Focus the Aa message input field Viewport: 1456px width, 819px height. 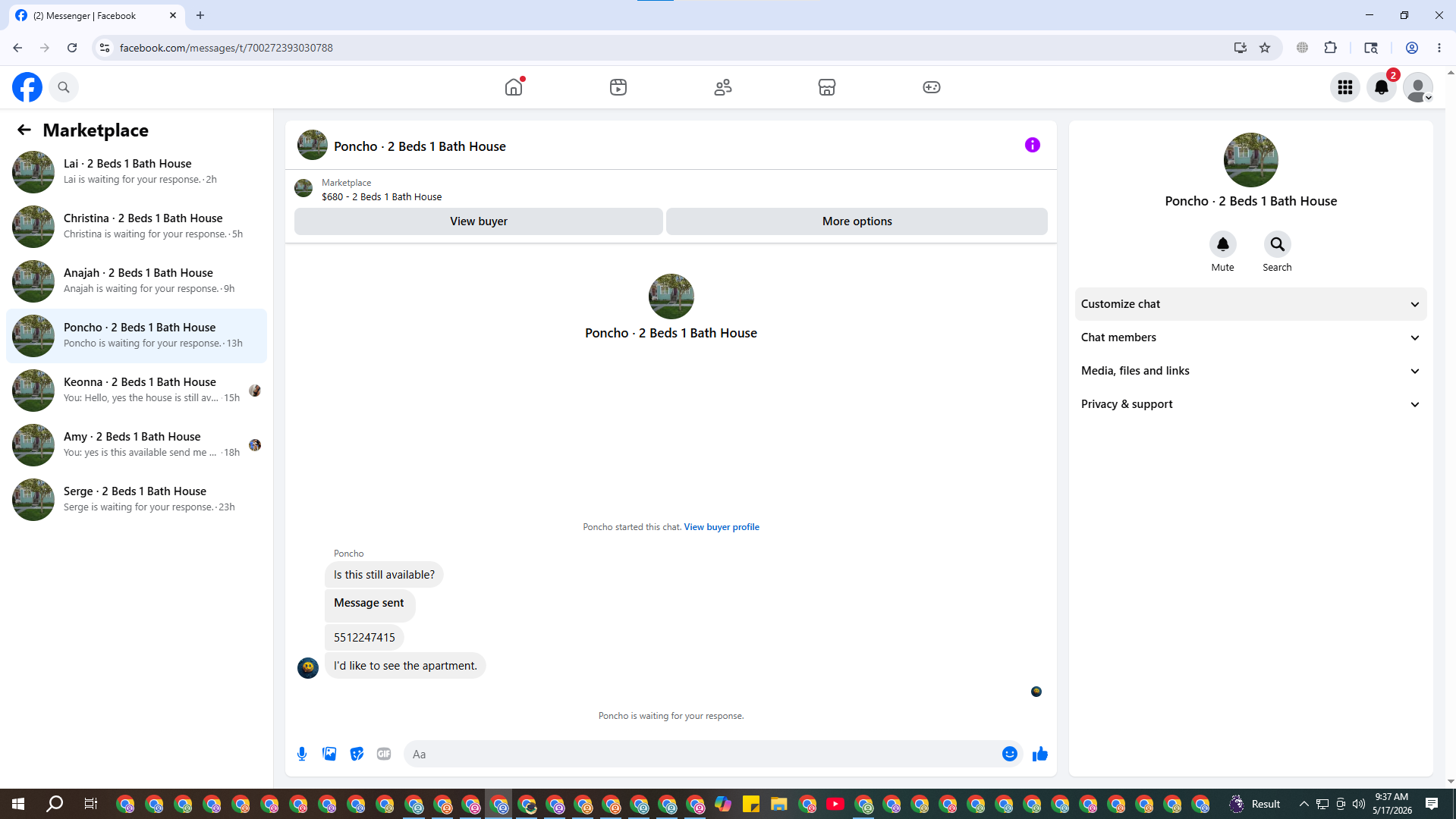point(703,754)
